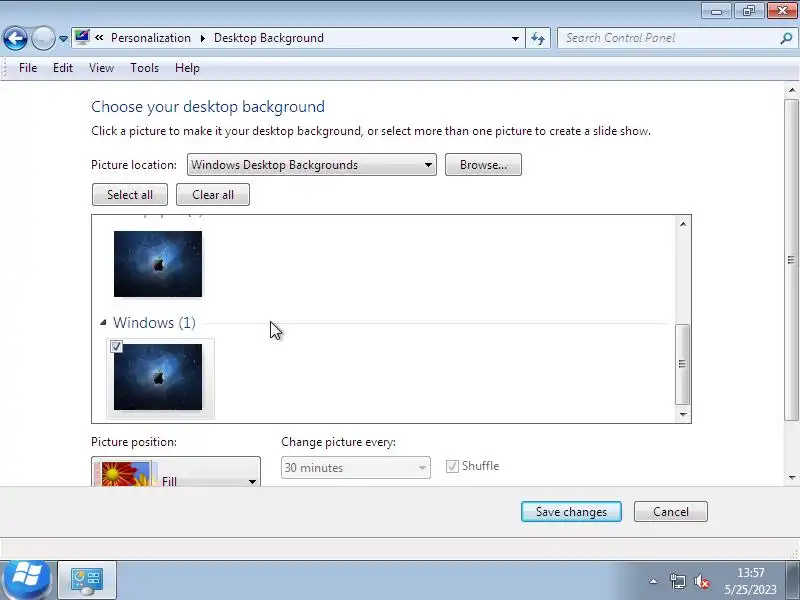The image size is (800, 600).
Task: Click the main window scroll up arrow
Action: pyautogui.click(x=791, y=90)
